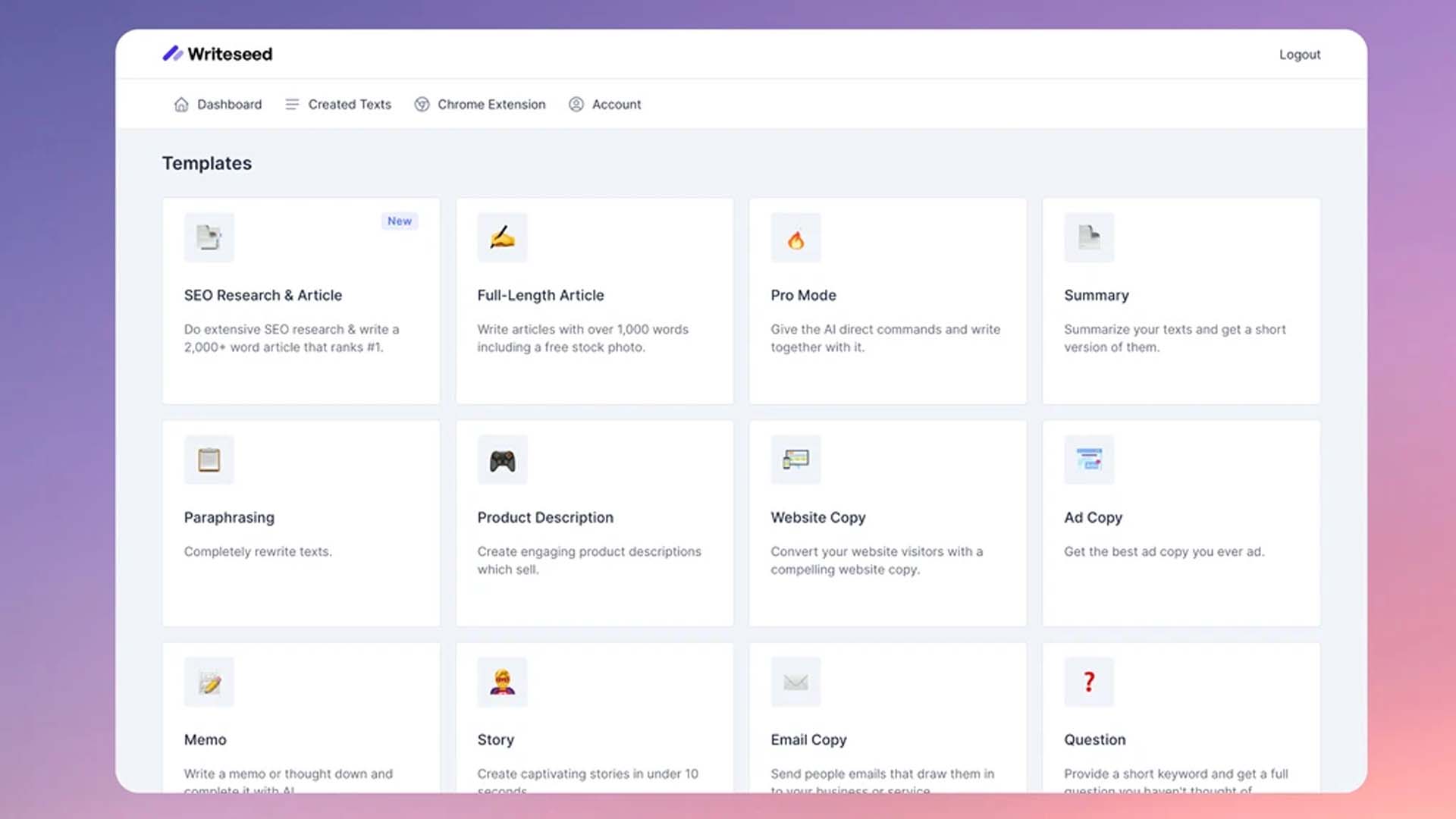Click the Question red question mark icon
The height and width of the screenshot is (819, 1456).
1089,682
